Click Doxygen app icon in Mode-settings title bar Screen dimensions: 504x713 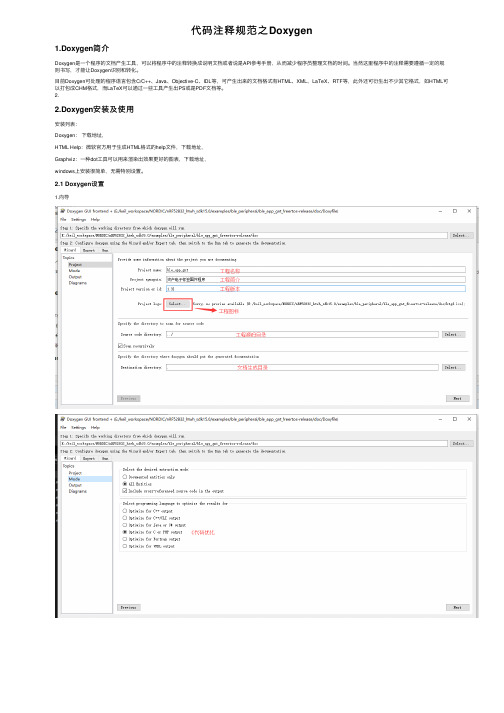(x=63, y=419)
